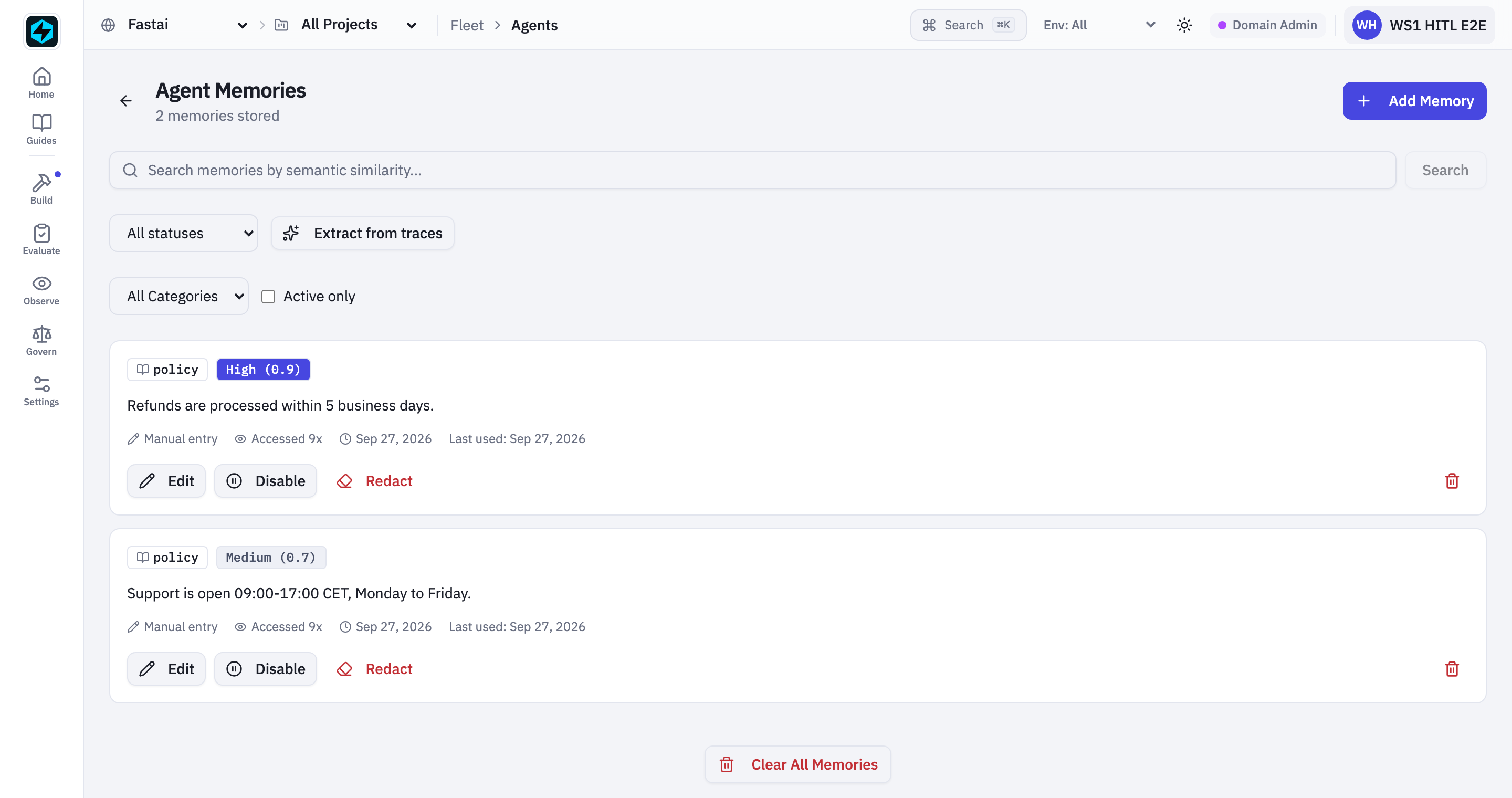Expand the All Categories dropdown

(179, 296)
